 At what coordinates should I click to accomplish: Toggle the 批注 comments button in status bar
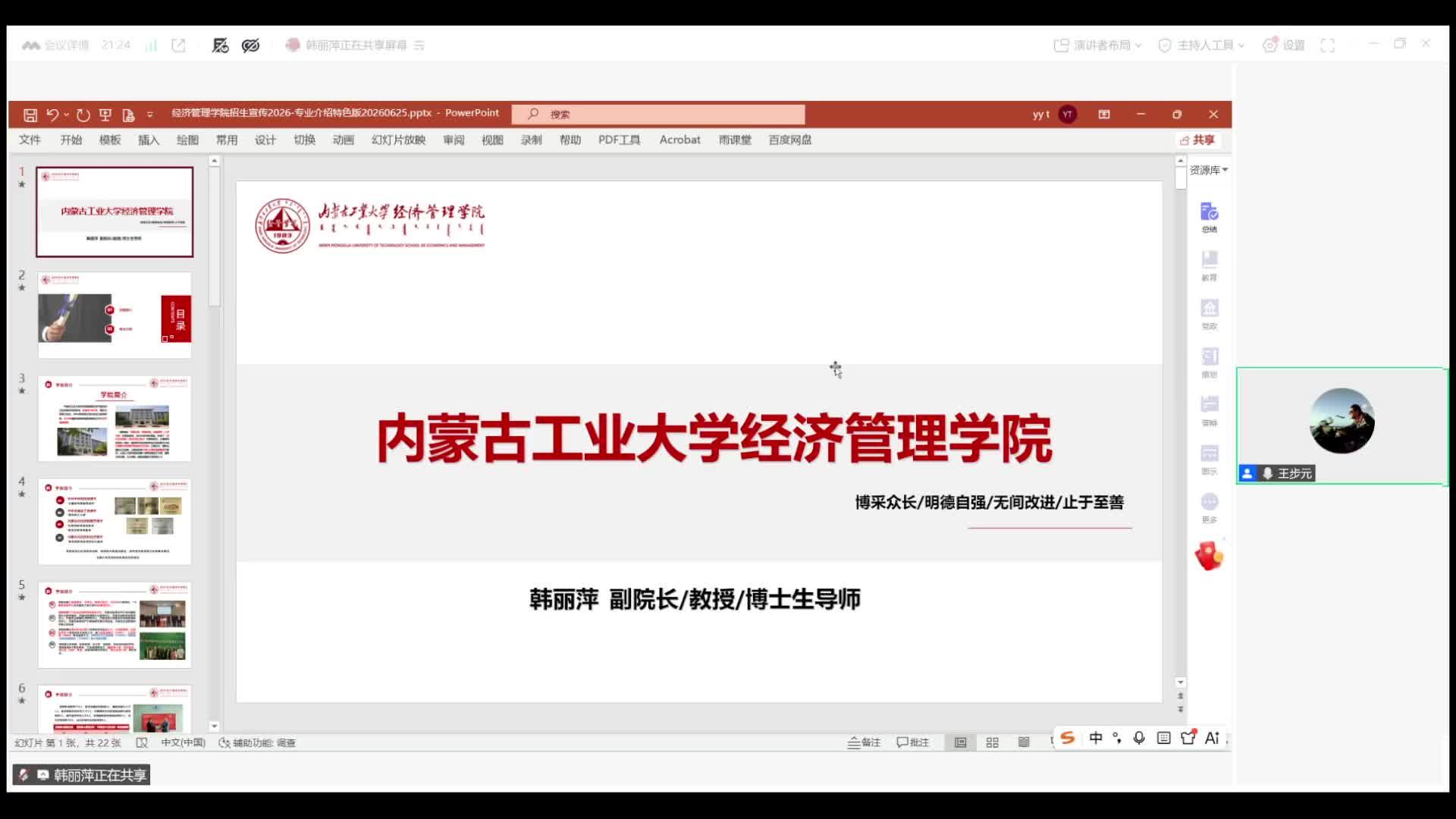[x=913, y=742]
